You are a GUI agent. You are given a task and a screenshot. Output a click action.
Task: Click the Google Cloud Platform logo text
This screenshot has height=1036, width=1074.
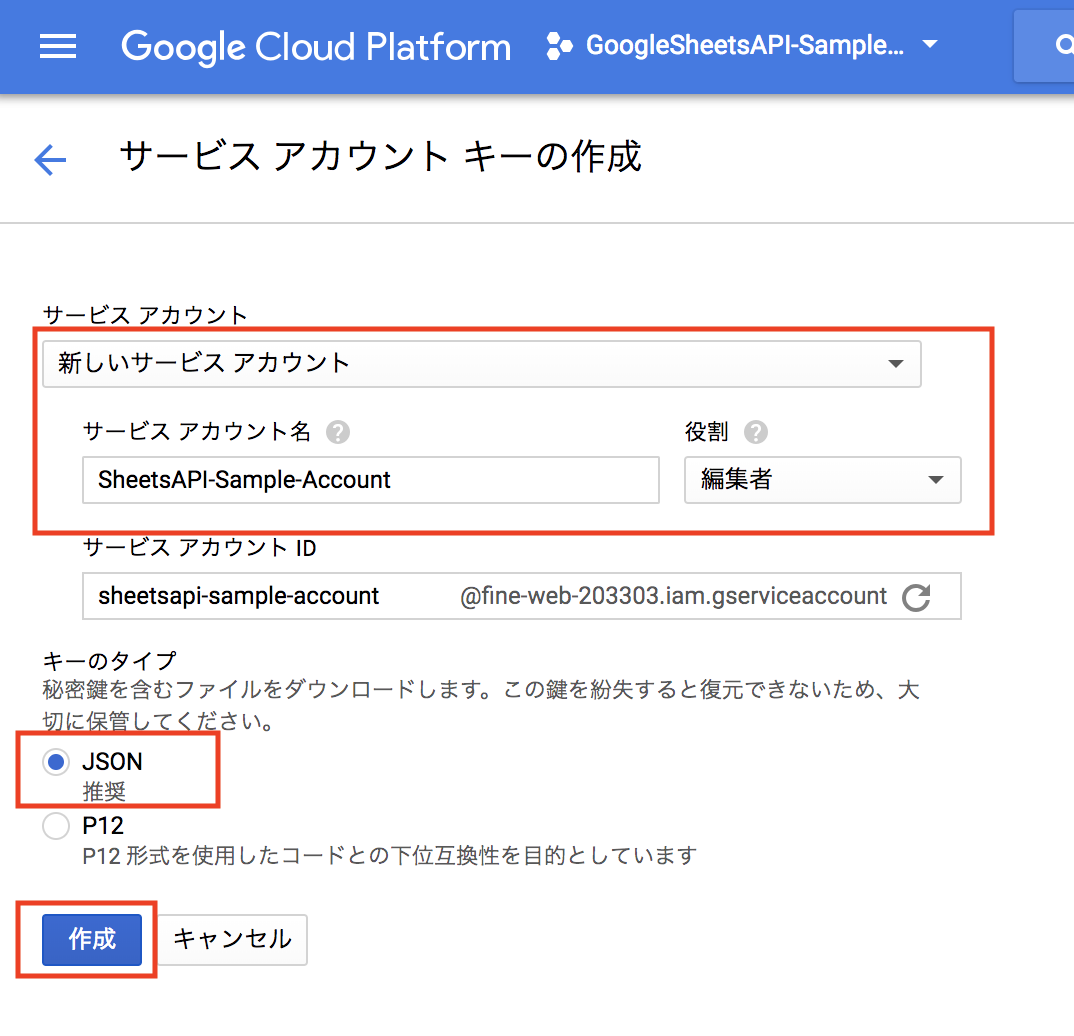(316, 47)
